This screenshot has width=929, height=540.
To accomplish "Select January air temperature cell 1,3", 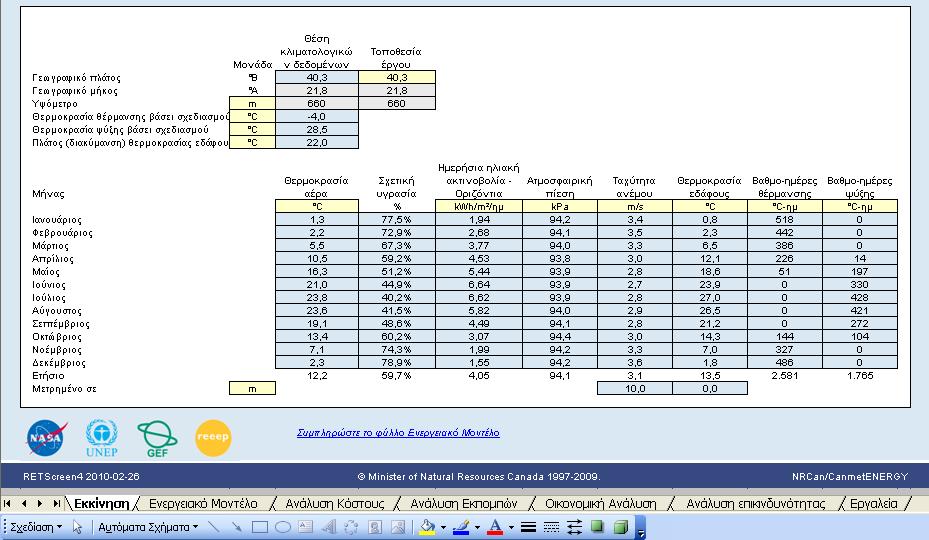I will [x=317, y=220].
